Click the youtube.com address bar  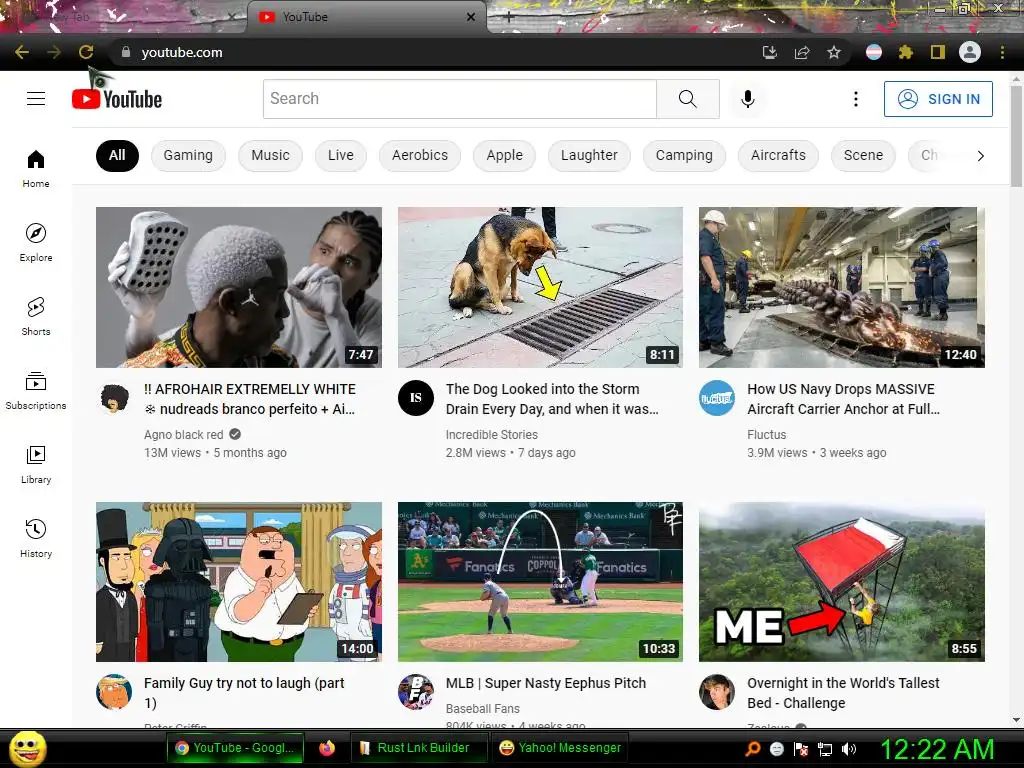pyautogui.click(x=431, y=52)
